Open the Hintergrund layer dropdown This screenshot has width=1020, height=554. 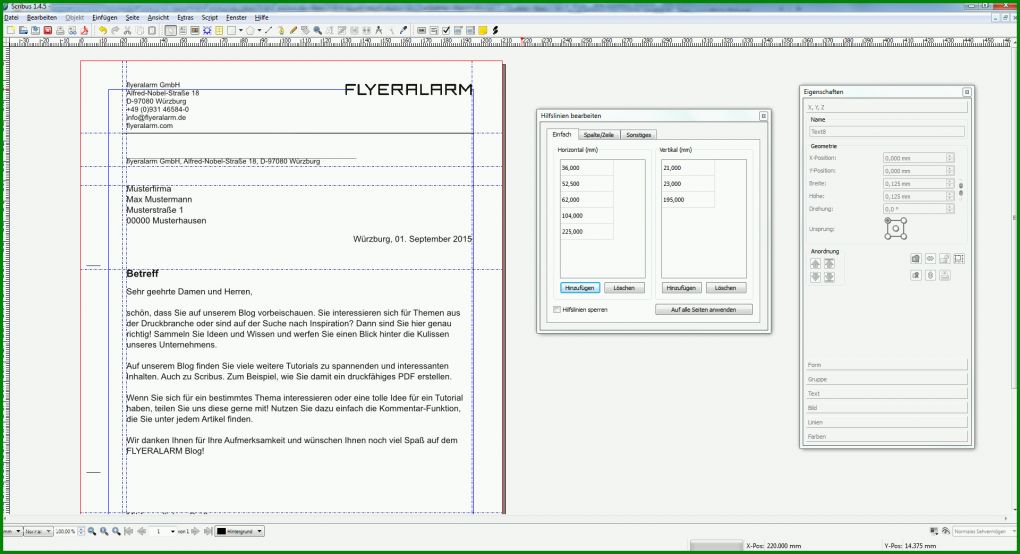click(240, 531)
